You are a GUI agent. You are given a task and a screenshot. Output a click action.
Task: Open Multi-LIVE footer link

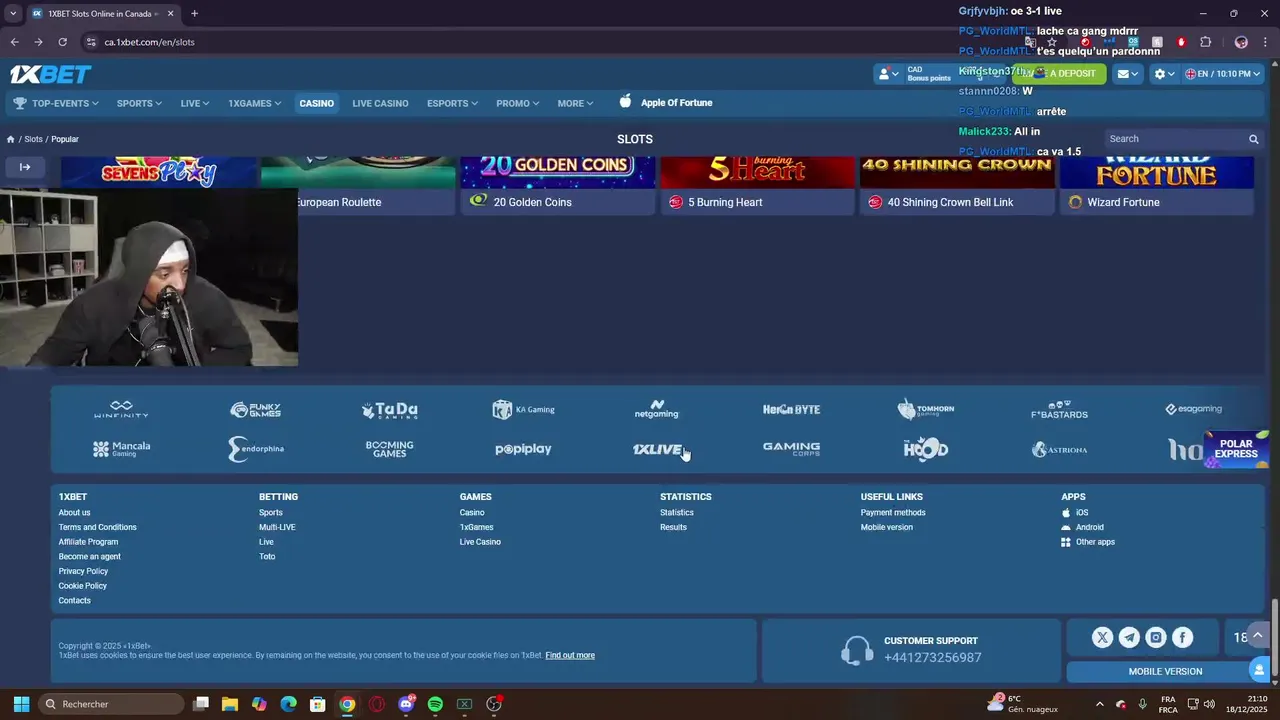(277, 527)
